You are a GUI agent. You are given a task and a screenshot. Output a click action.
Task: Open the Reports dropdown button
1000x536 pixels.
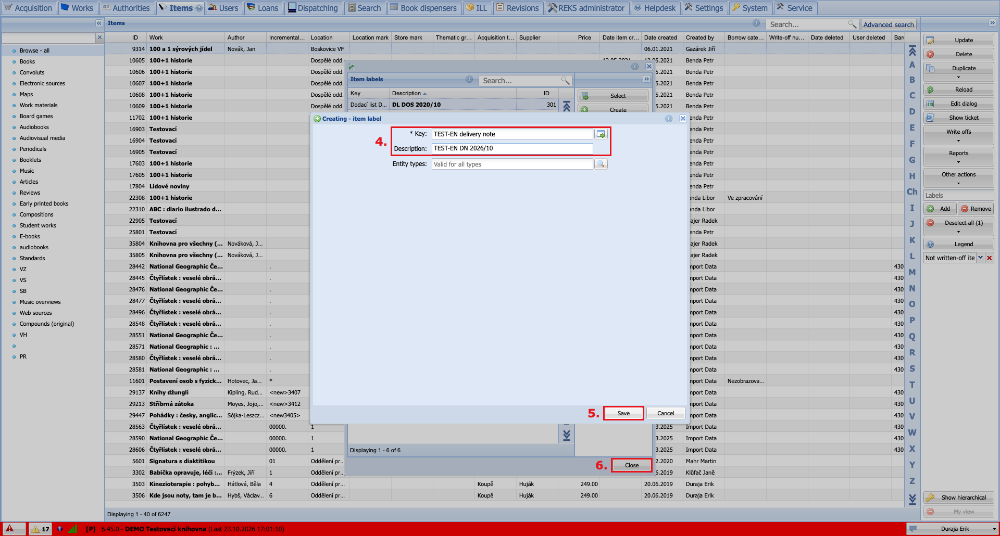click(957, 156)
